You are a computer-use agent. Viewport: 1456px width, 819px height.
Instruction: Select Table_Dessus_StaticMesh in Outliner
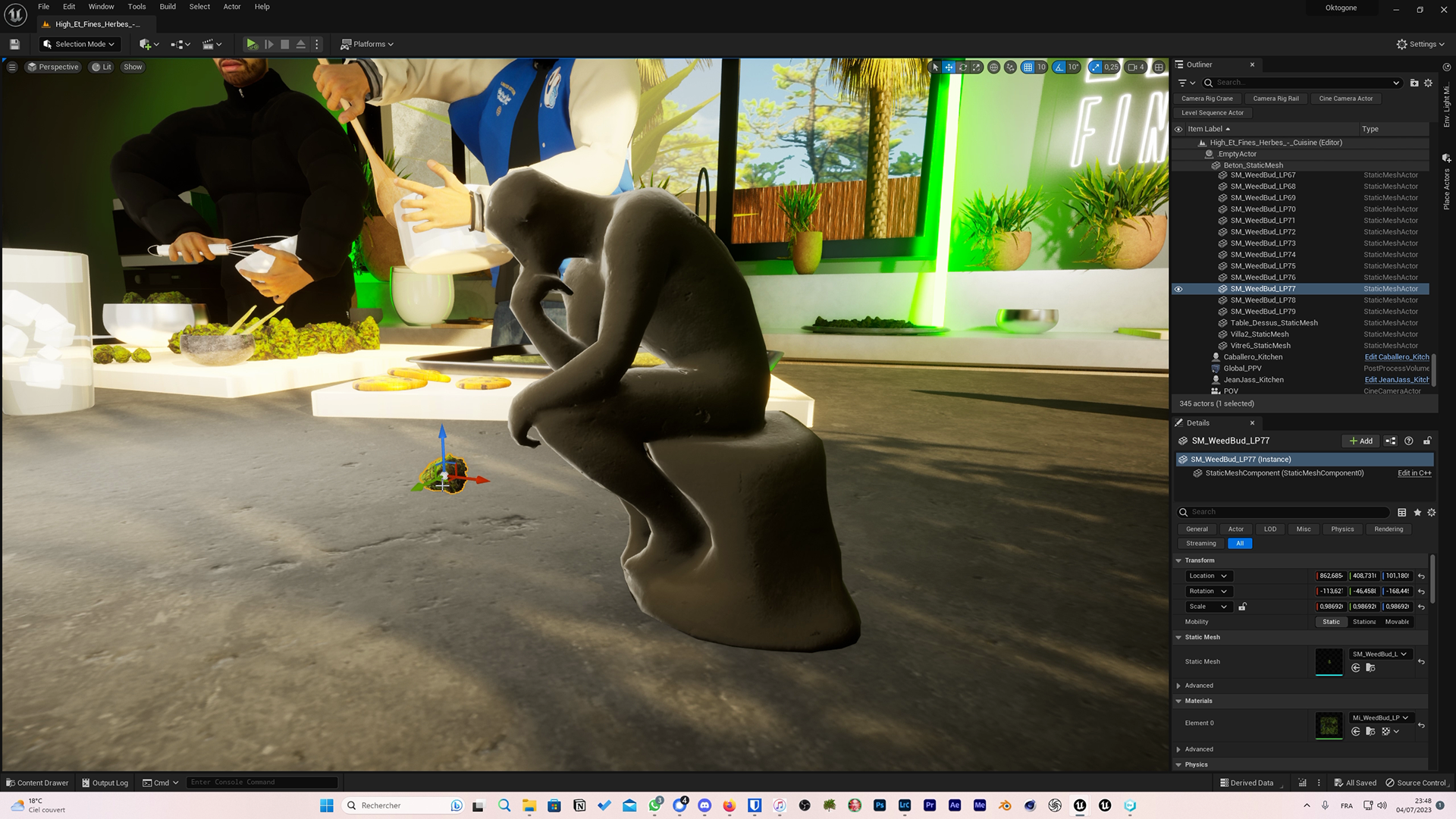pos(1274,323)
